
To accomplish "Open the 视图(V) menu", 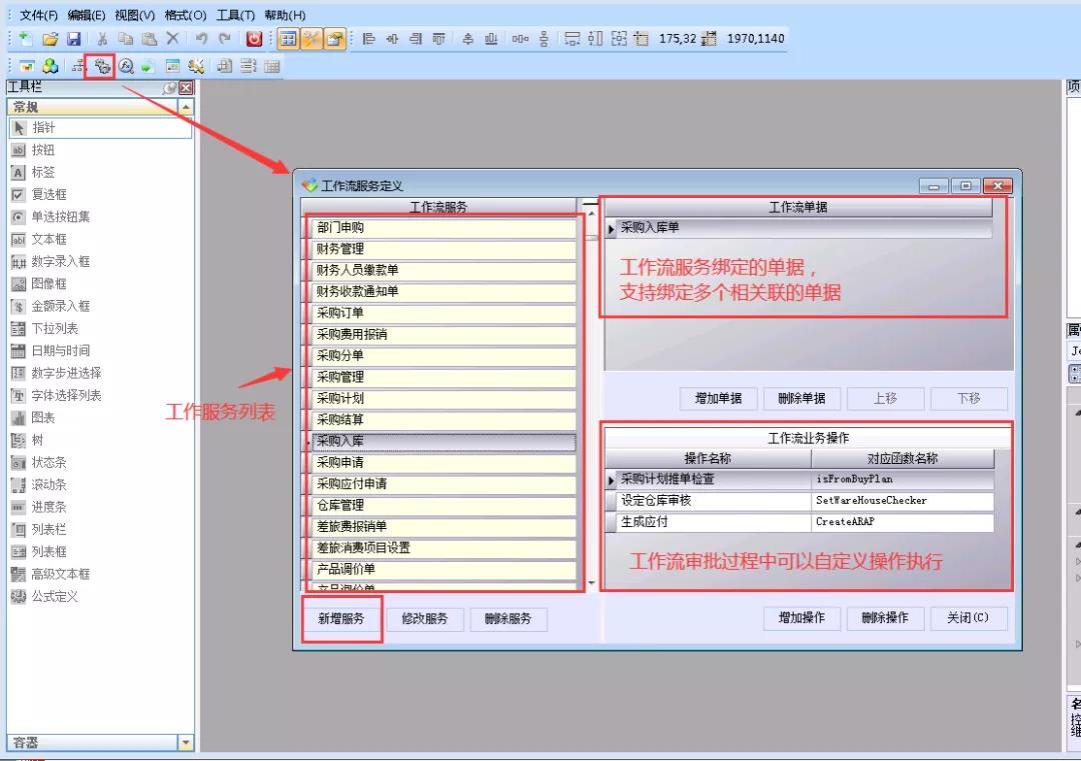I will tap(135, 15).
